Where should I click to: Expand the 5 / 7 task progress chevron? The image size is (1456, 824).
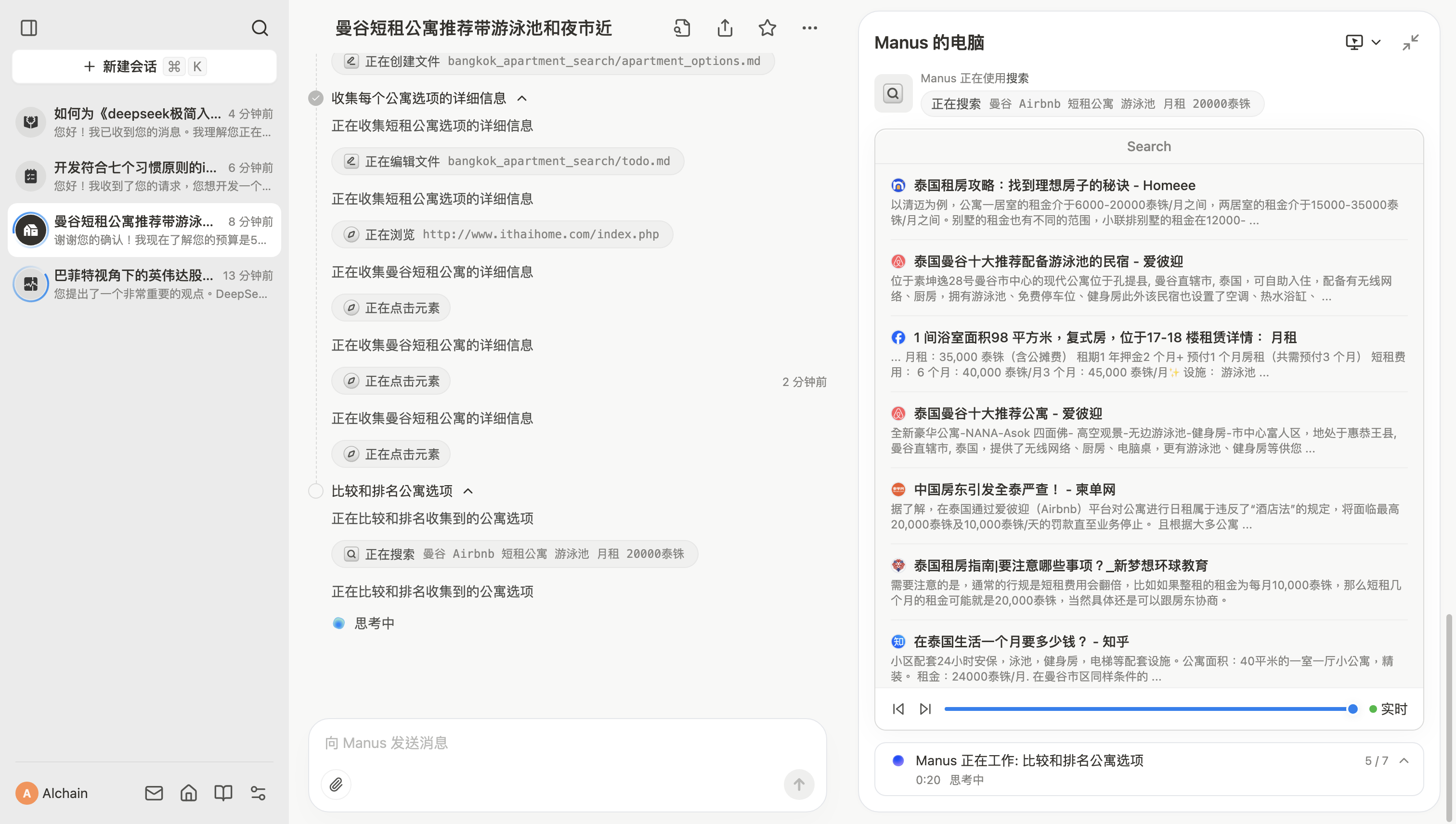(x=1404, y=760)
